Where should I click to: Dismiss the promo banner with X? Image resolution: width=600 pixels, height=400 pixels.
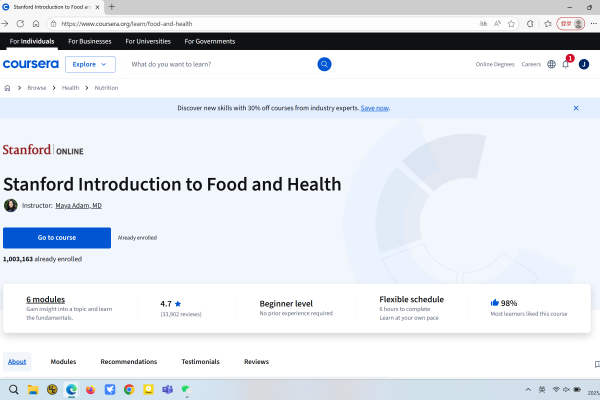(x=576, y=108)
